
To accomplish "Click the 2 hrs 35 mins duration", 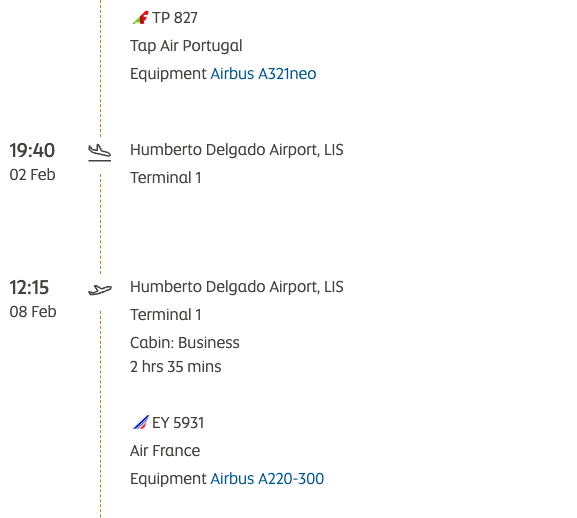I will 176,367.
